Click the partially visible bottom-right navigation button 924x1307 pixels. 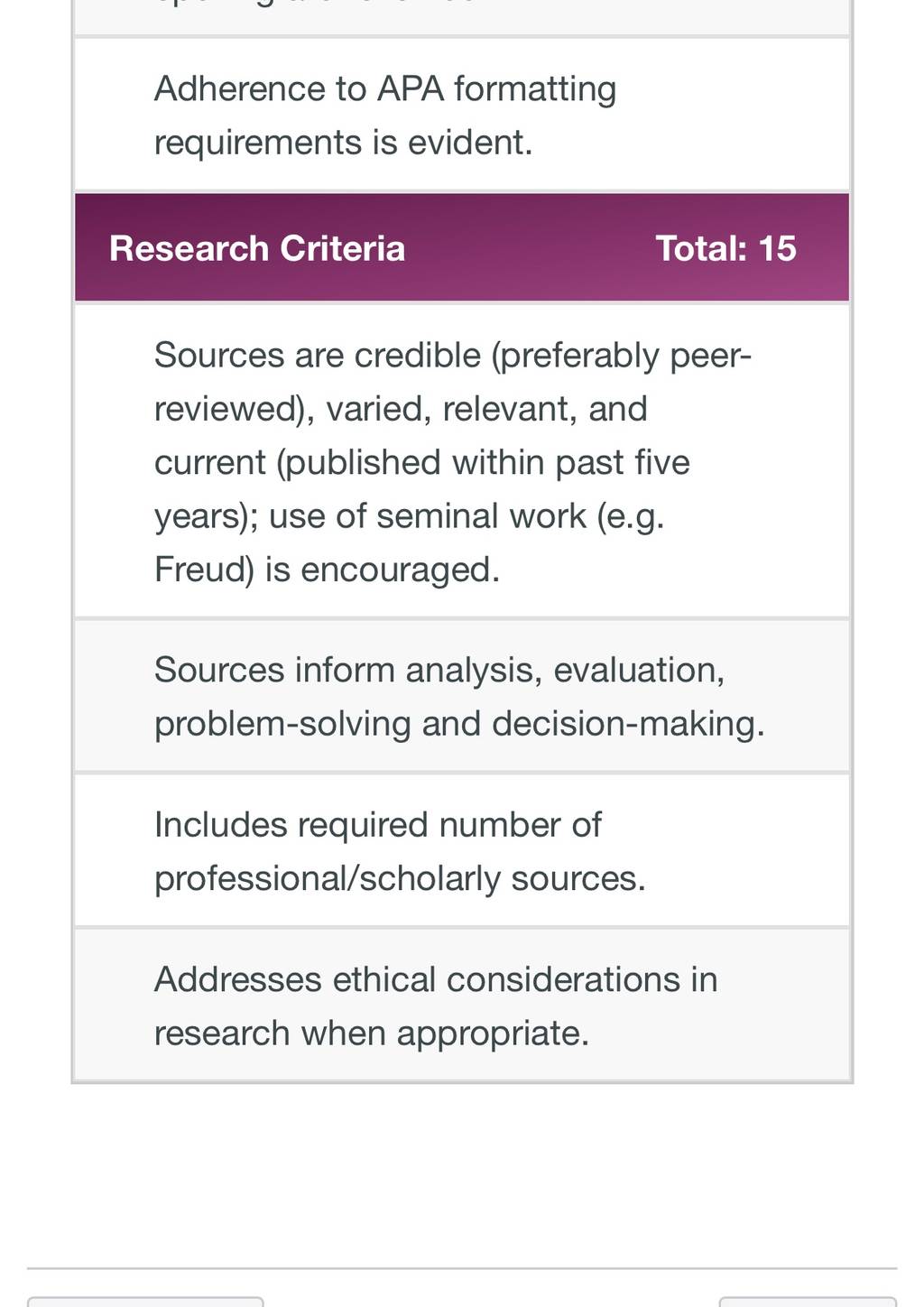point(808,1302)
